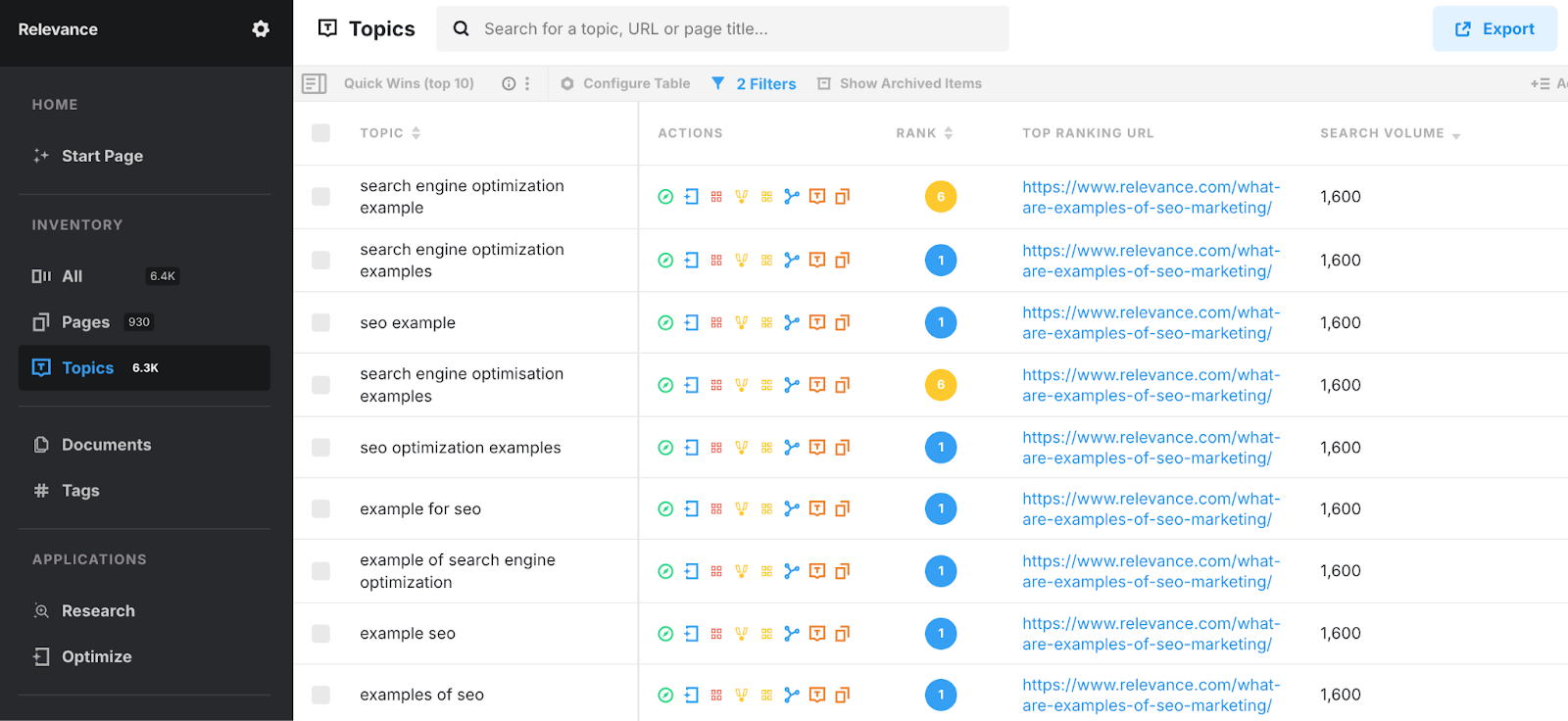The height and width of the screenshot is (721, 1568).
Task: Click the magnifier icon in the search bar
Action: (461, 28)
